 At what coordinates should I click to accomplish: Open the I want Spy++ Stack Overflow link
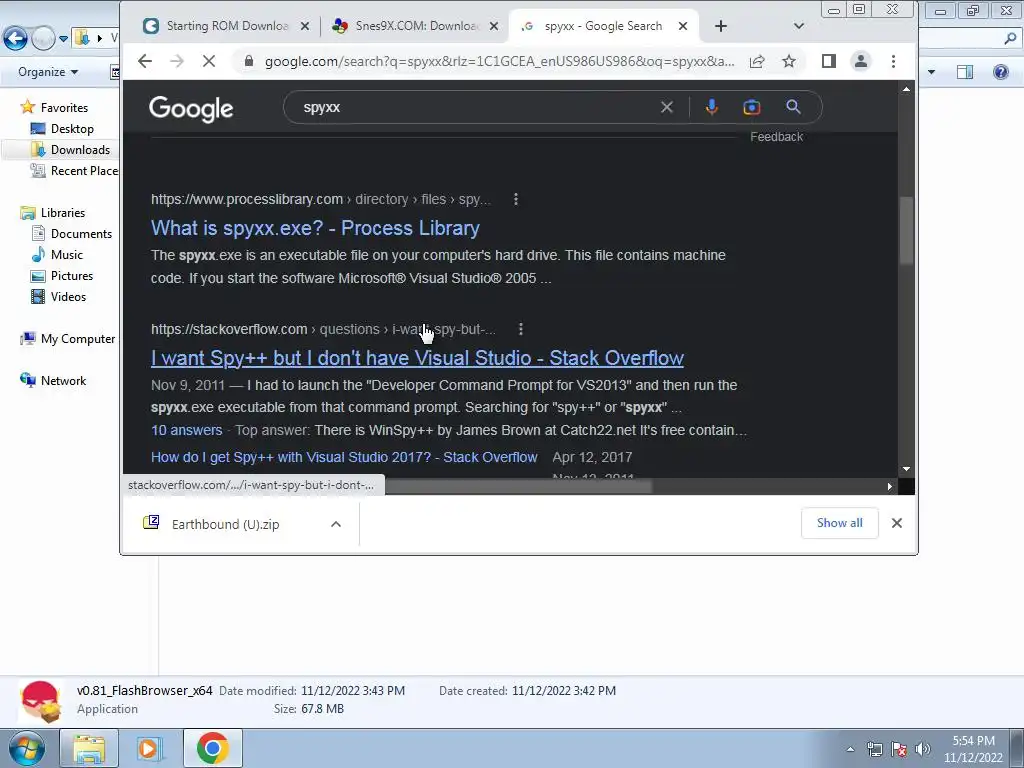417,358
